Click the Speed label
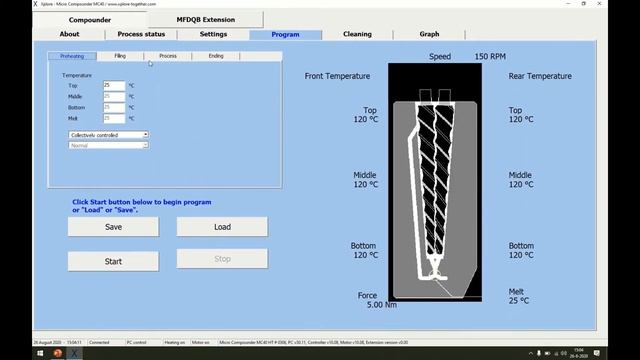 [440, 57]
